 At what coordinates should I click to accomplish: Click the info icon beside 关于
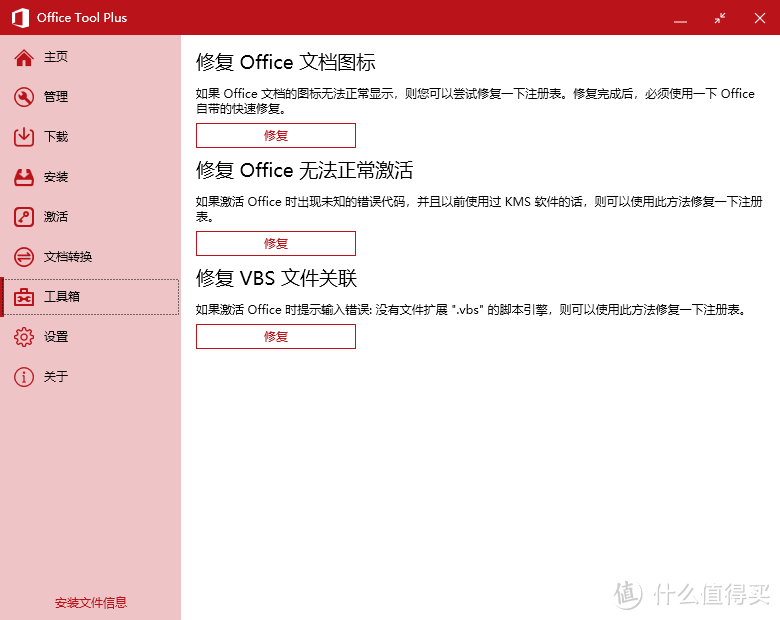click(24, 377)
